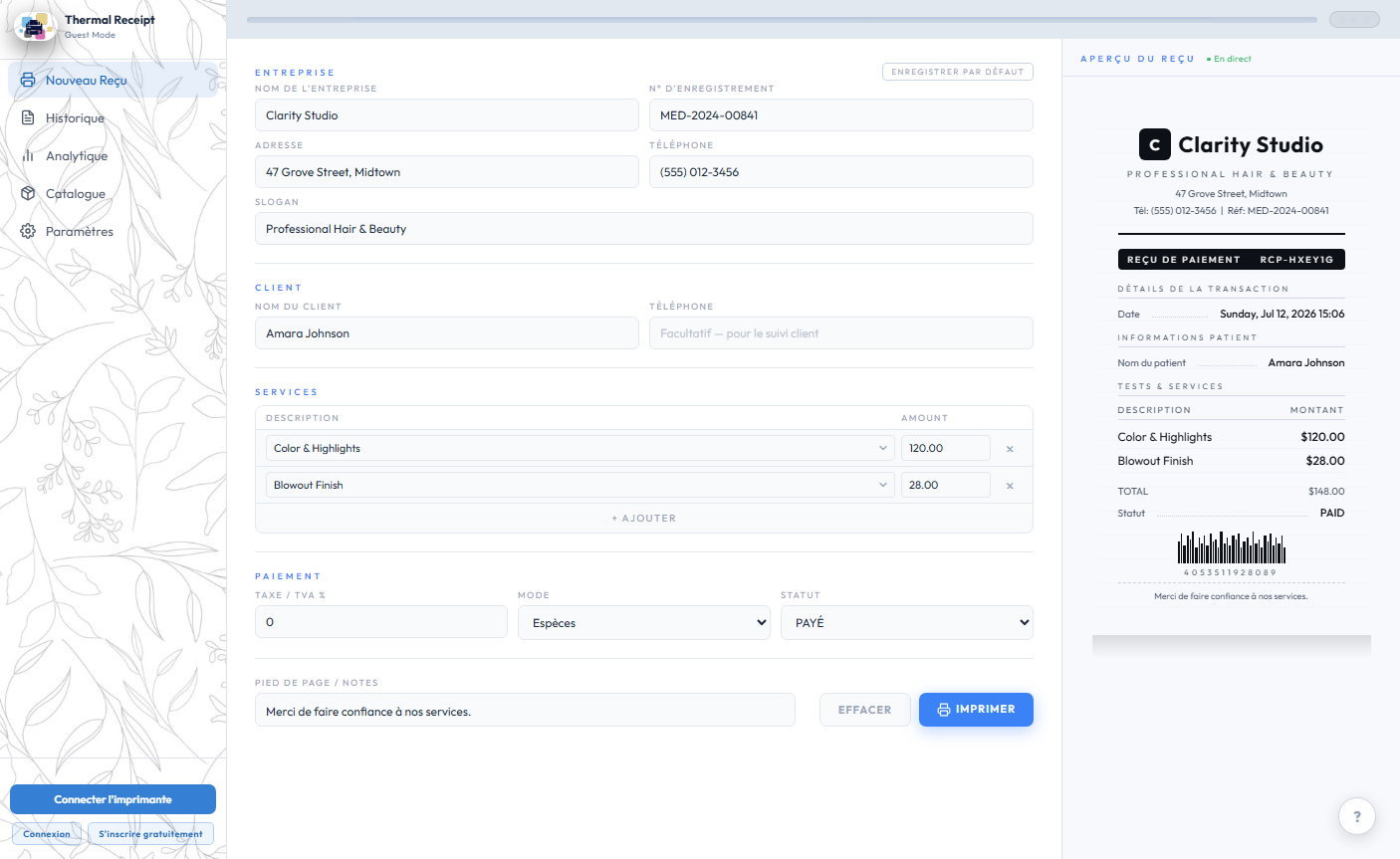Open the Nouveau Reçu section

coord(113,80)
